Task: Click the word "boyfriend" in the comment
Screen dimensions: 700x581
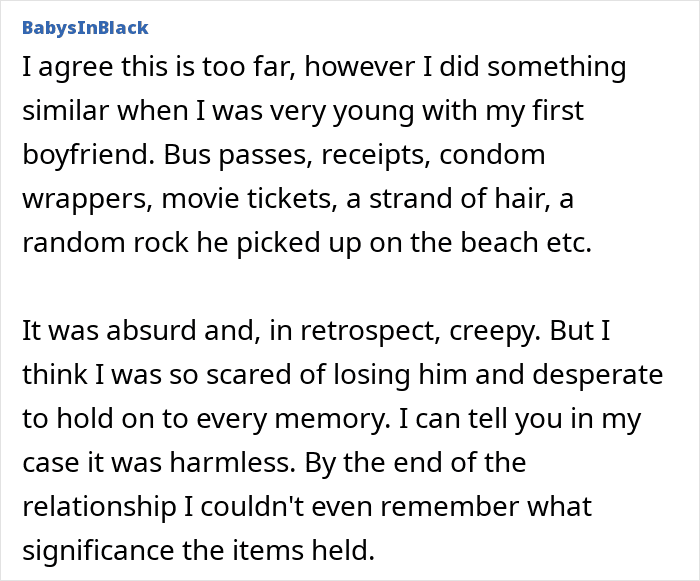Action: click(85, 155)
